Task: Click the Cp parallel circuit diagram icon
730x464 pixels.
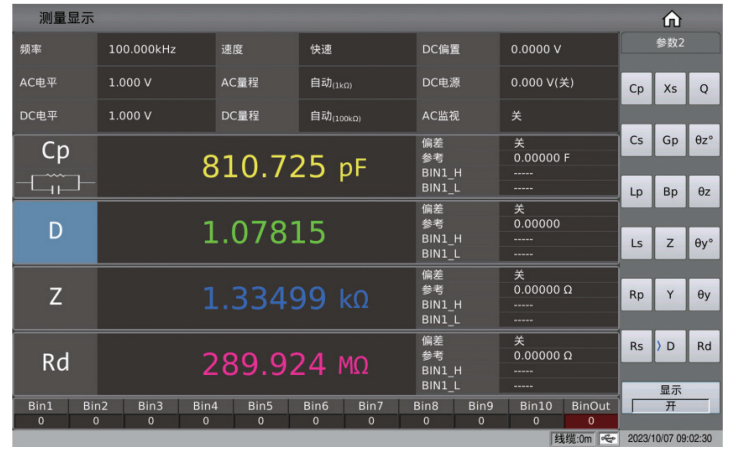Action: [x=55, y=183]
